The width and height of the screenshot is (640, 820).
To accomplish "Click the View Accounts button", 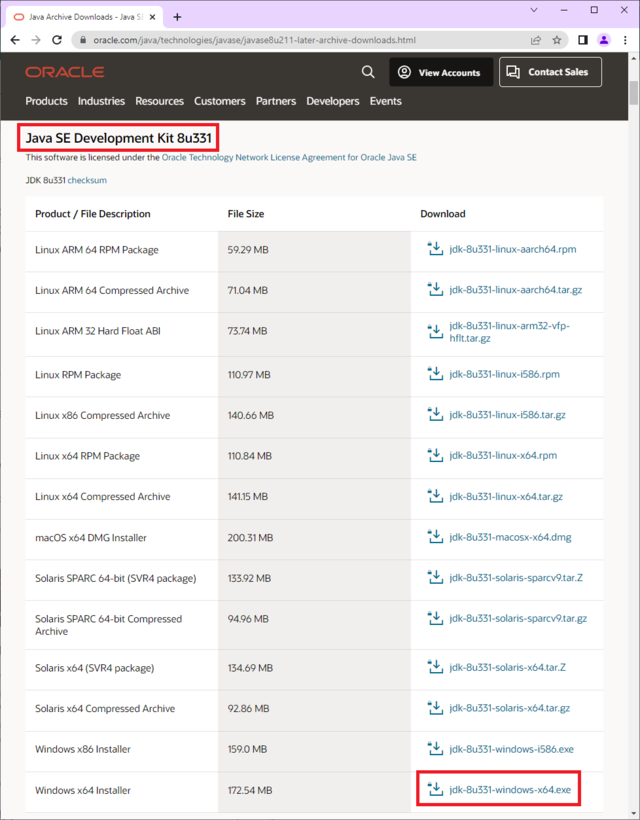I will pos(441,72).
